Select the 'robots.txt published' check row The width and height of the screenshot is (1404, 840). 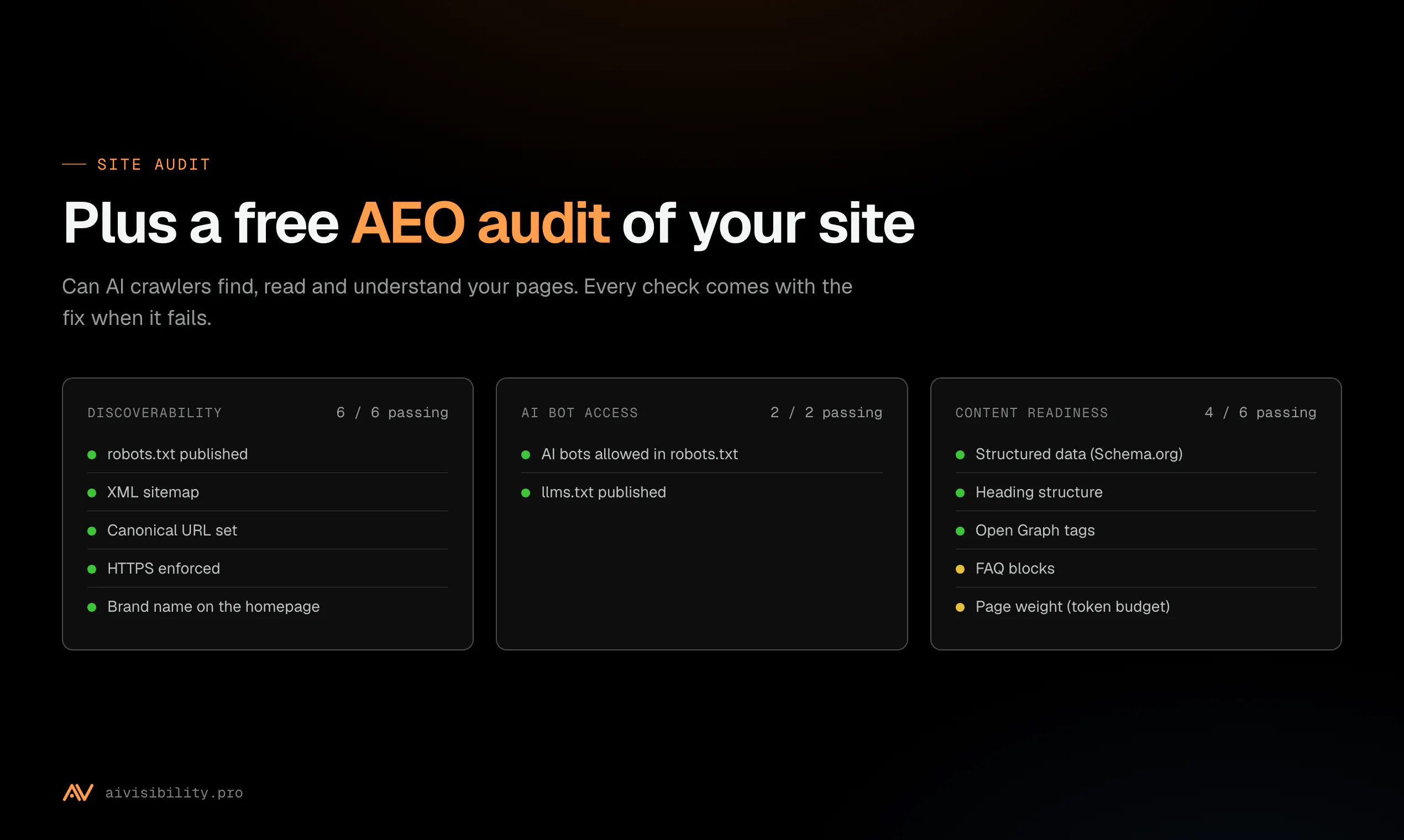pos(268,454)
